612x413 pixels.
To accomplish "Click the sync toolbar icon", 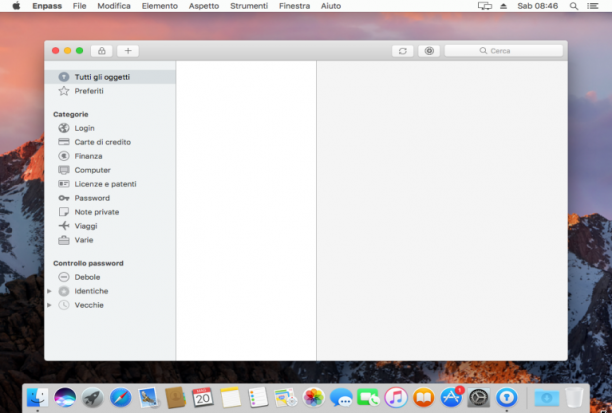I will click(x=402, y=51).
